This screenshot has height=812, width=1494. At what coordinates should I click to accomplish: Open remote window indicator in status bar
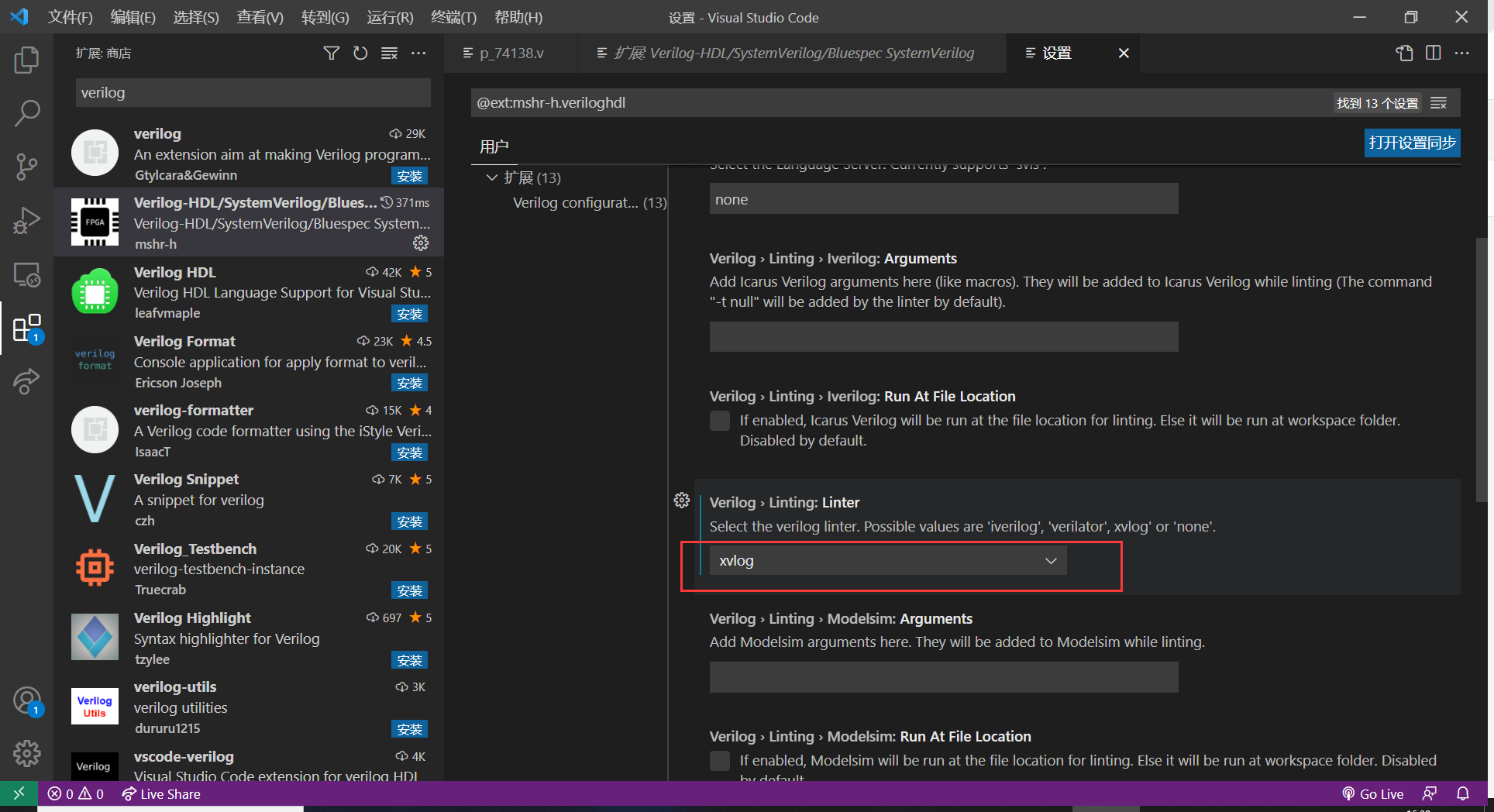point(19,793)
